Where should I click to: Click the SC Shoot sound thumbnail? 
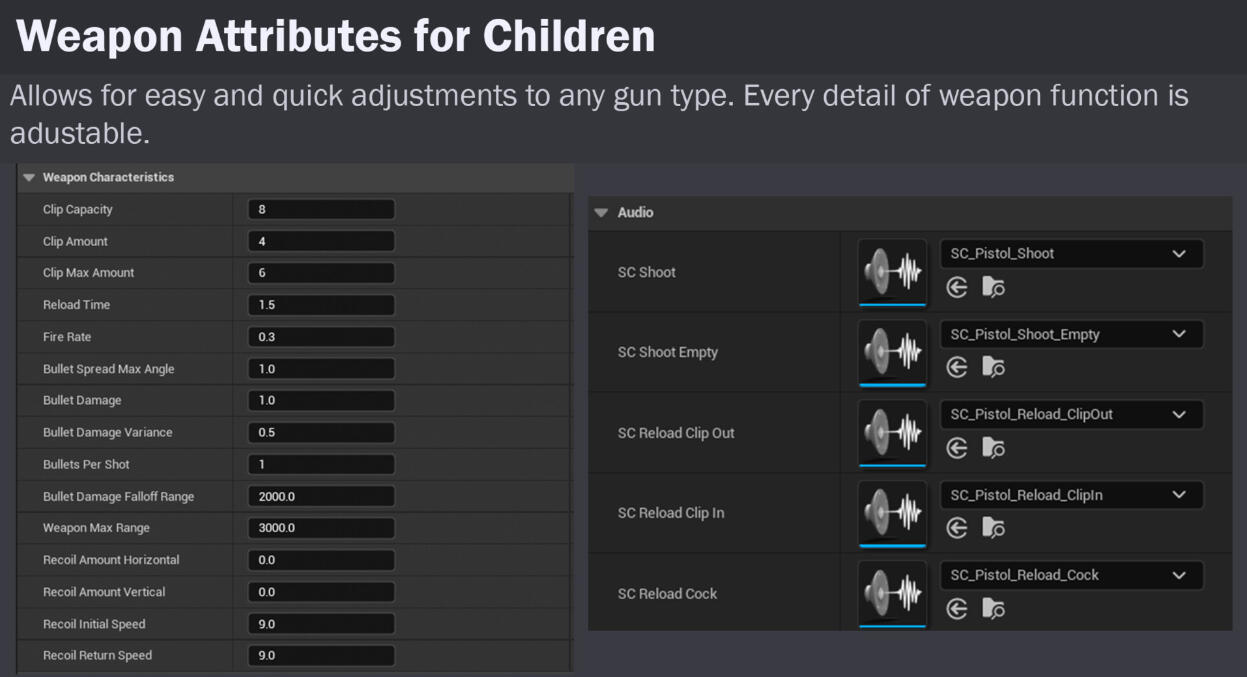click(x=893, y=271)
